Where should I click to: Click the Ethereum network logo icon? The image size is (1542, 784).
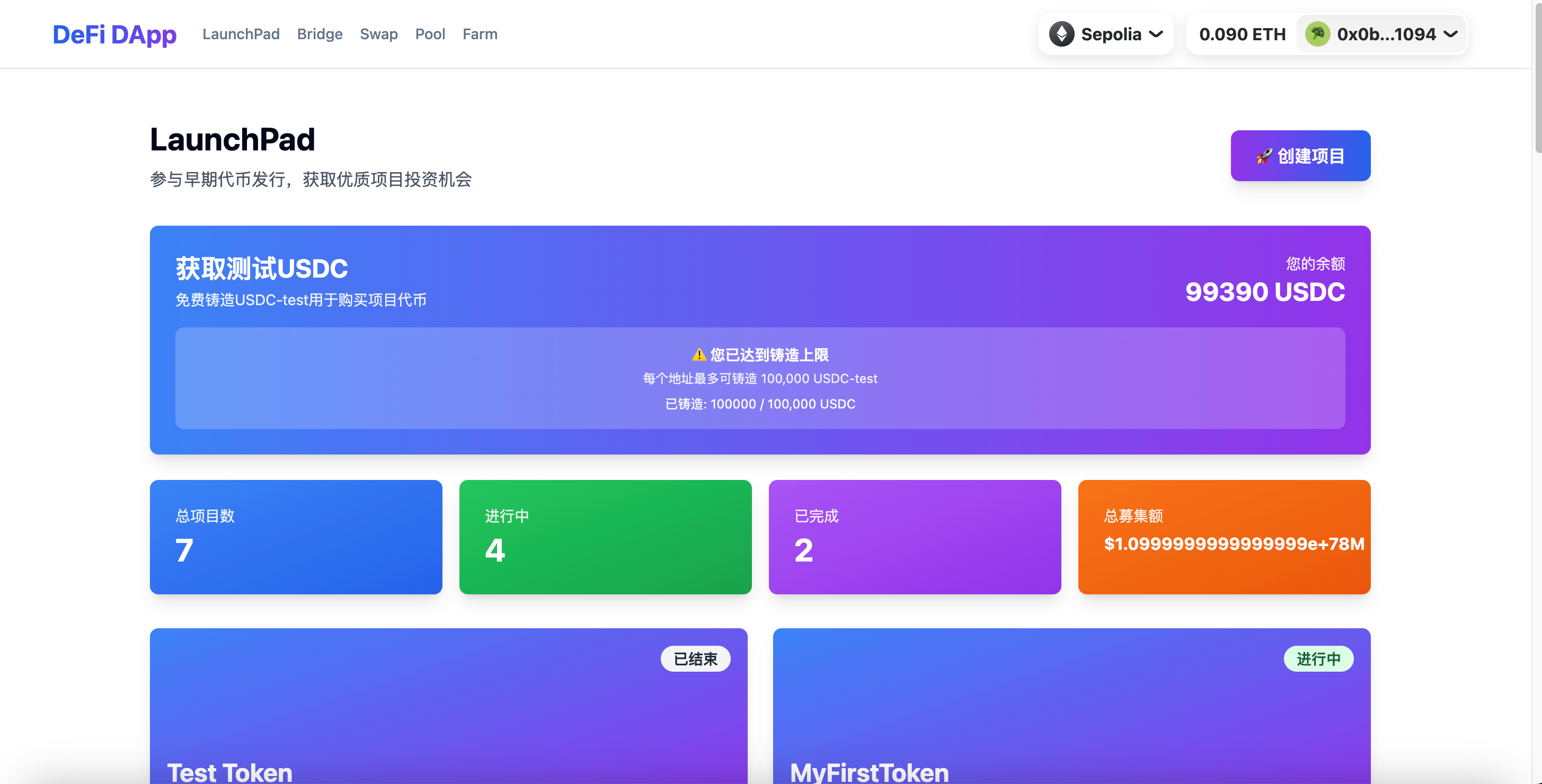1061,34
